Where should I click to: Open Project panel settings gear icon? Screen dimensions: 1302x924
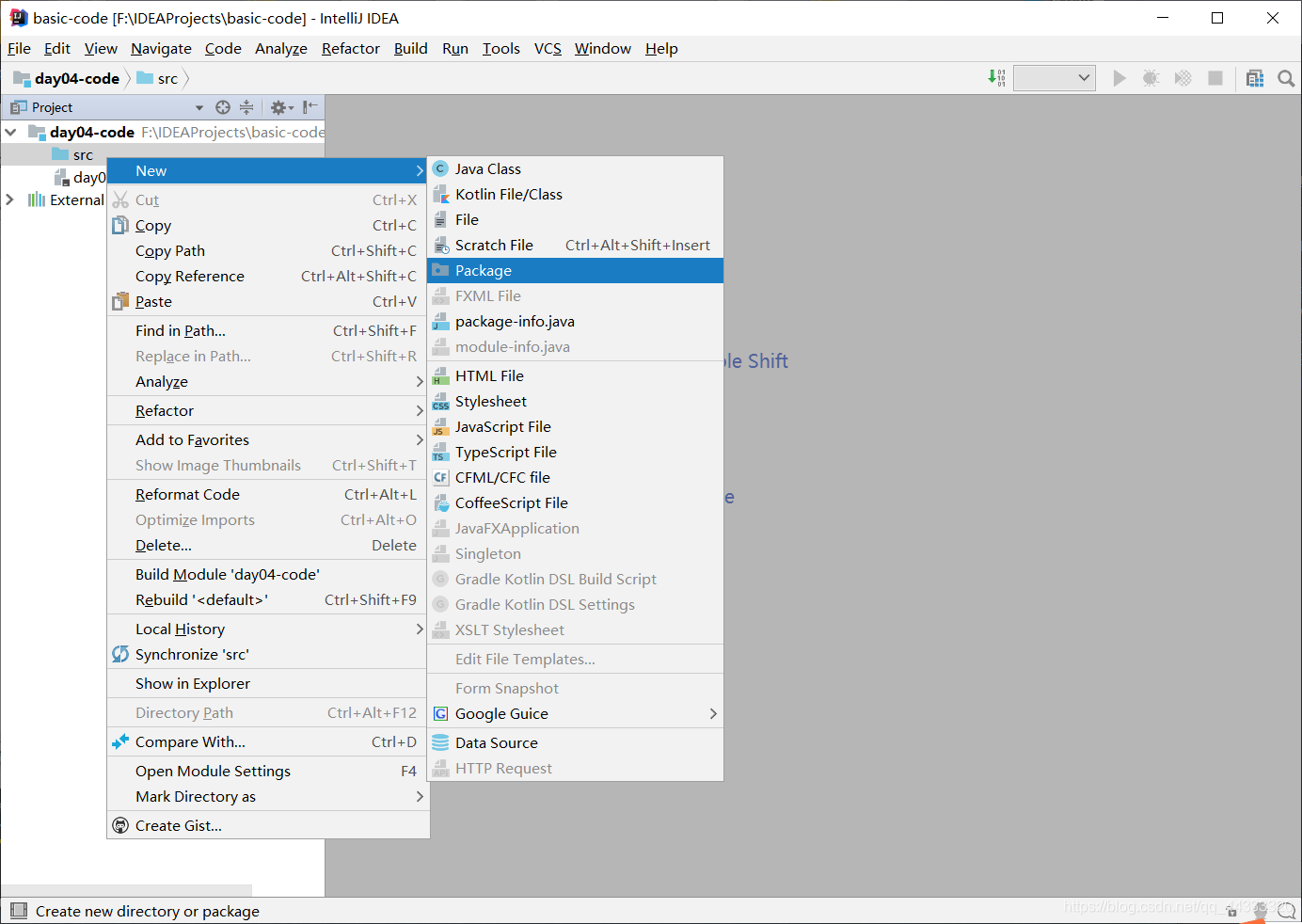[x=281, y=107]
